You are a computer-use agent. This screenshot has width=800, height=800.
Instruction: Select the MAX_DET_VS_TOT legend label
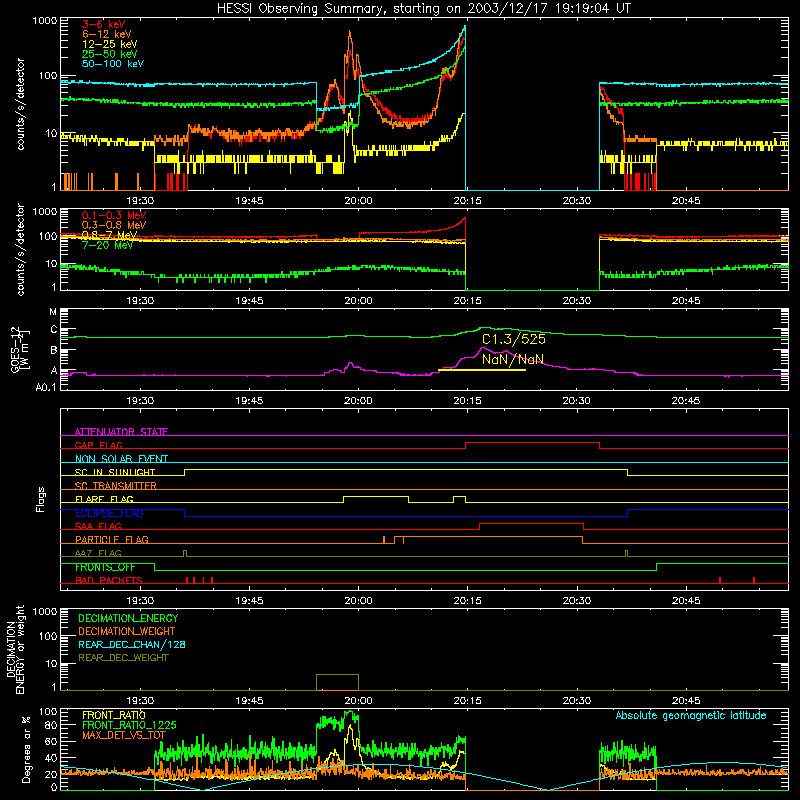(x=123, y=735)
